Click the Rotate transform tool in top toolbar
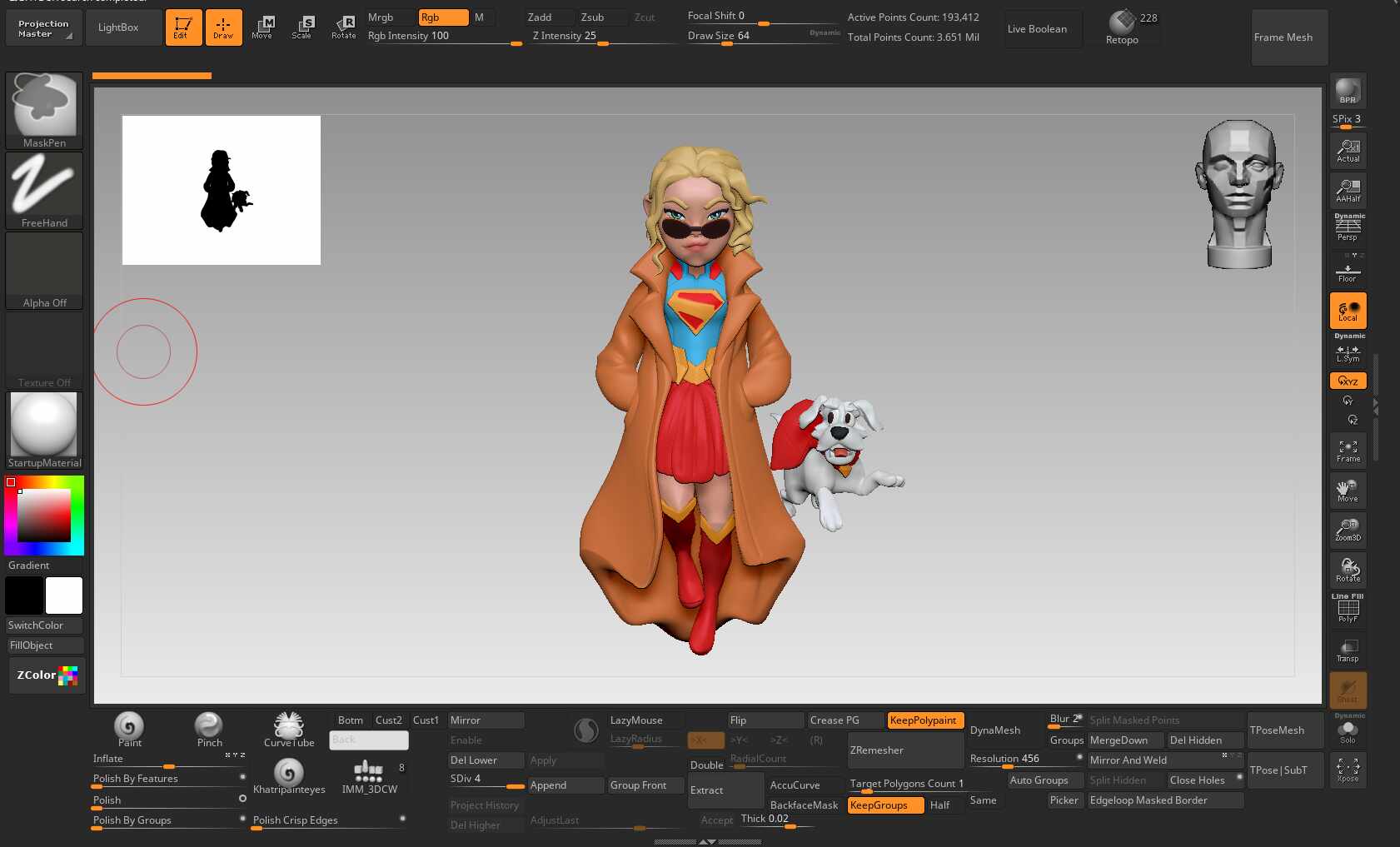 [343, 27]
